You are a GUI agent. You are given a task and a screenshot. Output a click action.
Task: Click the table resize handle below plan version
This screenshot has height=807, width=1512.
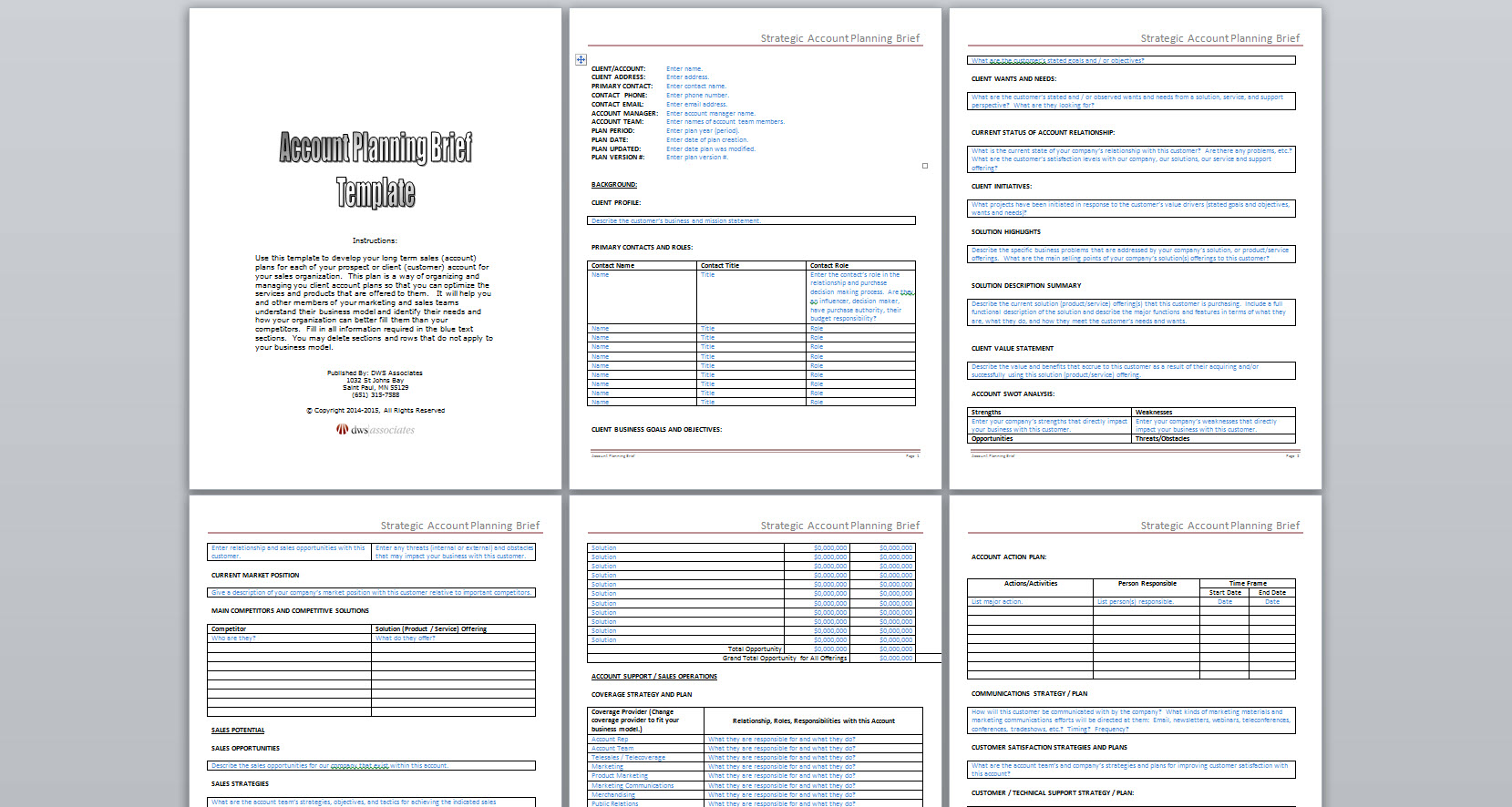(x=925, y=166)
